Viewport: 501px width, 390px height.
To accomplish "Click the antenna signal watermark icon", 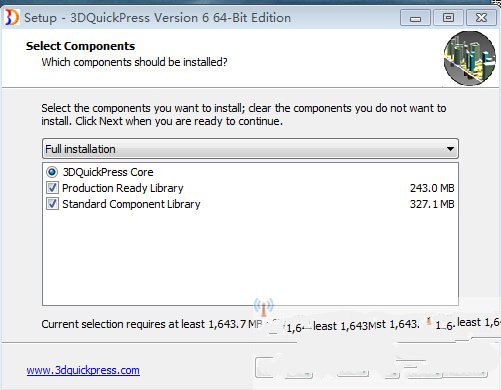I will tap(263, 307).
